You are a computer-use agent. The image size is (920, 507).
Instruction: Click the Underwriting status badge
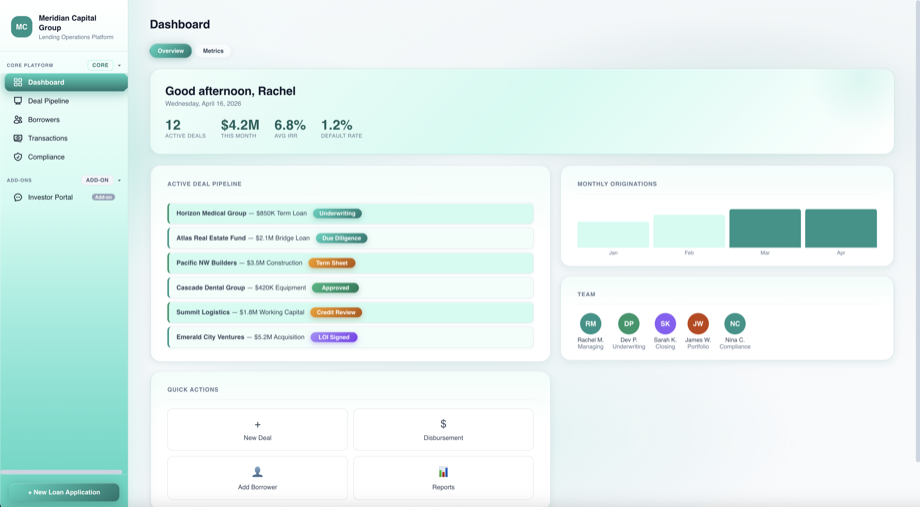click(337, 214)
